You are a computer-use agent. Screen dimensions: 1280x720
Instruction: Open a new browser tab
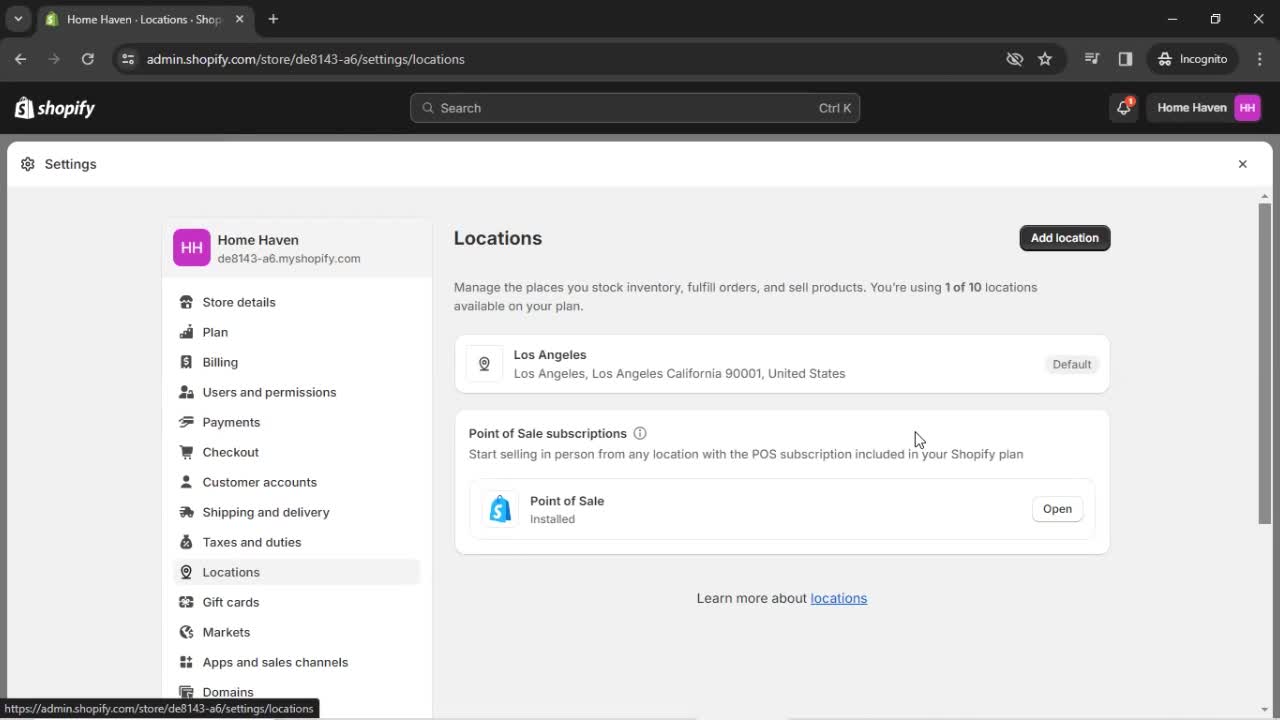pyautogui.click(x=273, y=19)
